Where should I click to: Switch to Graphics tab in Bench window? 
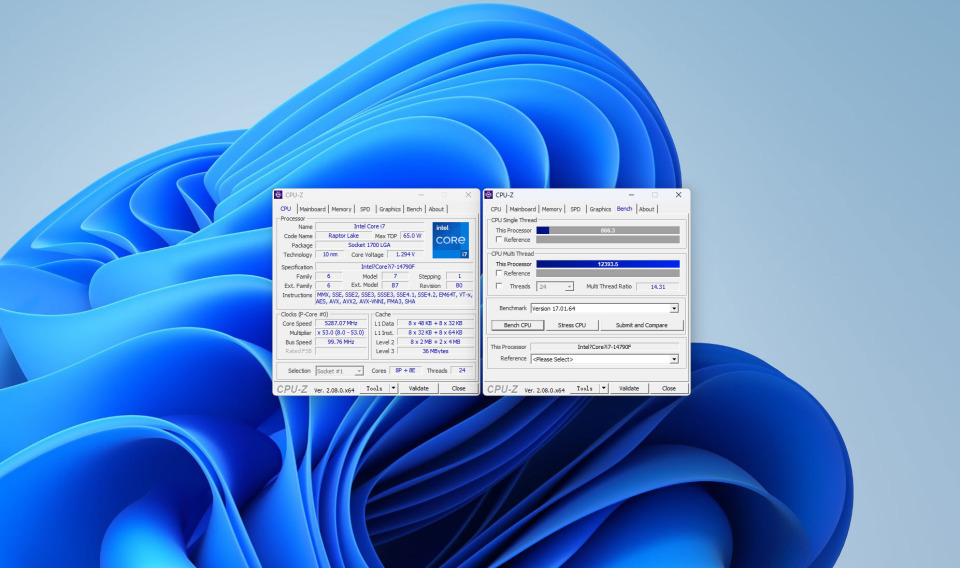[600, 209]
